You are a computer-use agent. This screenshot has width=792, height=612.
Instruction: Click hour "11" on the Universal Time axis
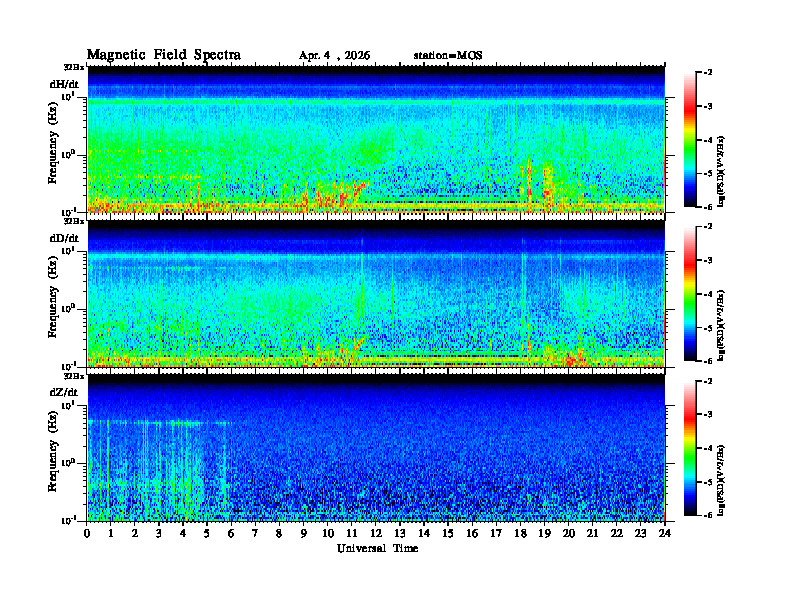351,533
